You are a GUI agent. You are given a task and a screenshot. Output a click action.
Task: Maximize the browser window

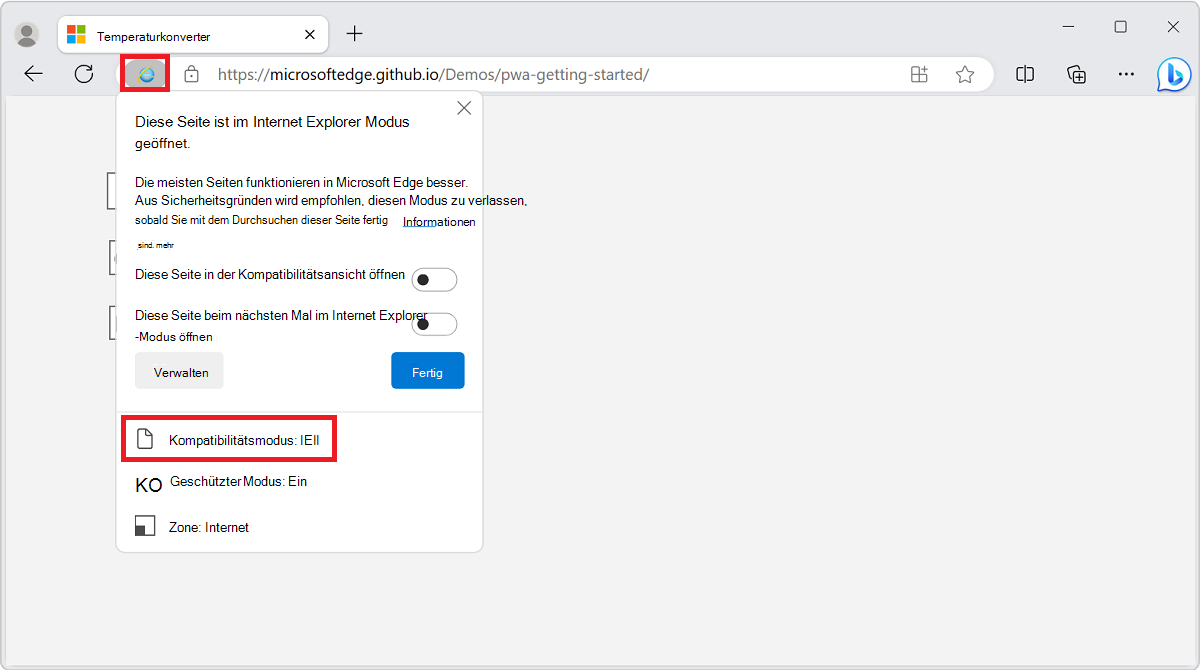pos(1120,27)
